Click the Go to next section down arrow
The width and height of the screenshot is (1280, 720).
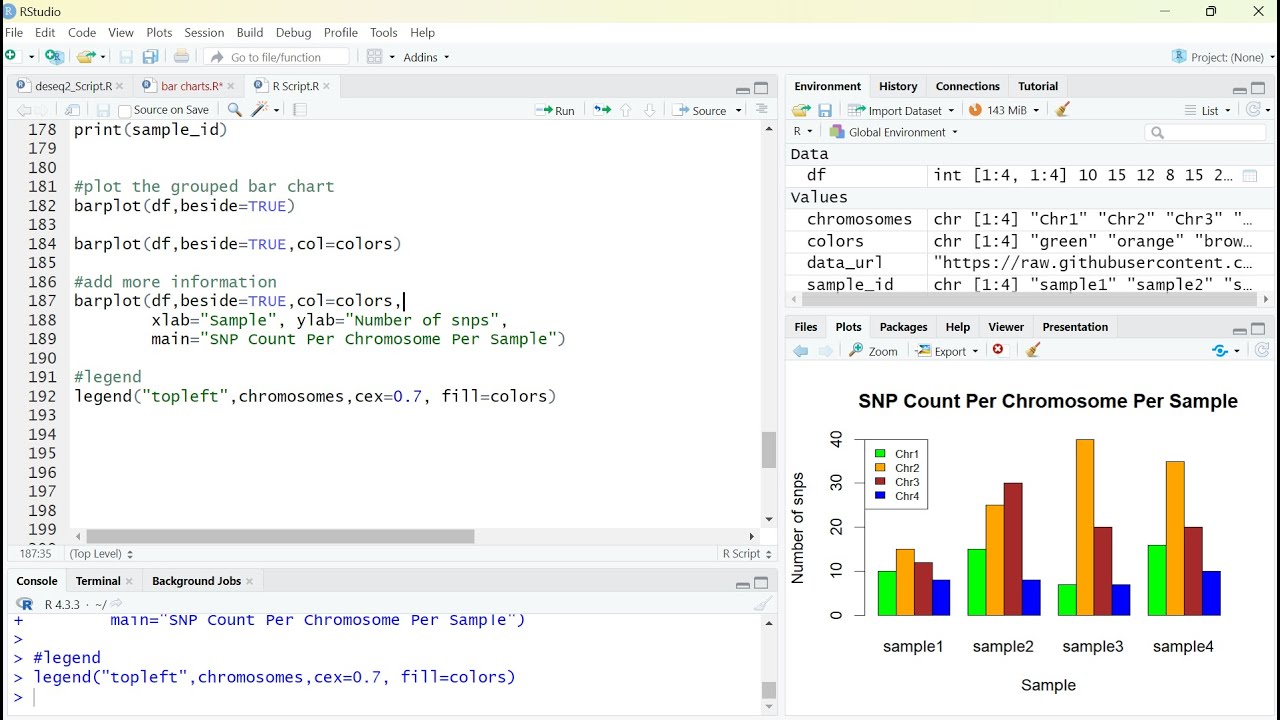650,110
